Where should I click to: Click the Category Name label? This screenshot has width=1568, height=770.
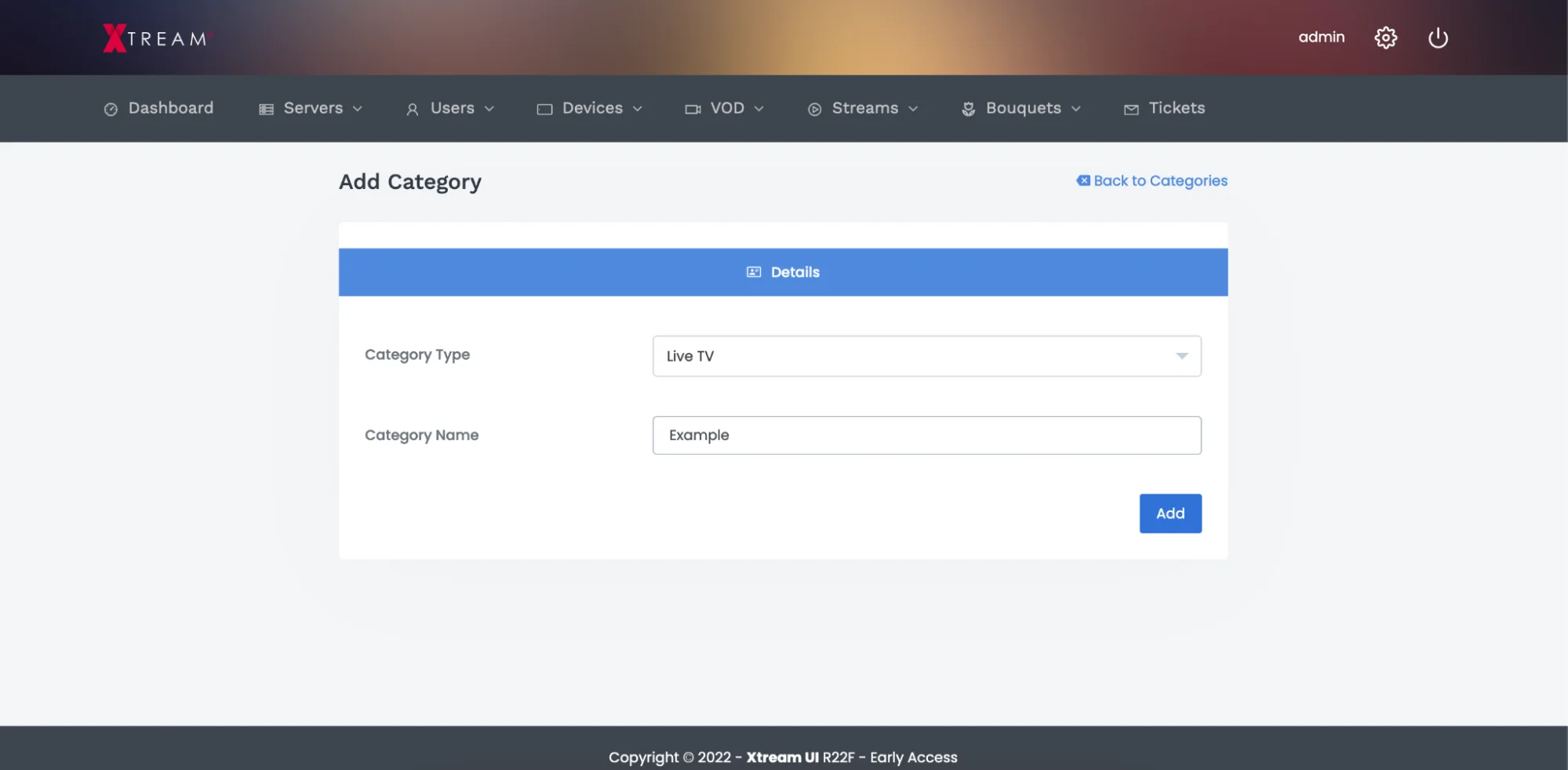click(x=421, y=435)
